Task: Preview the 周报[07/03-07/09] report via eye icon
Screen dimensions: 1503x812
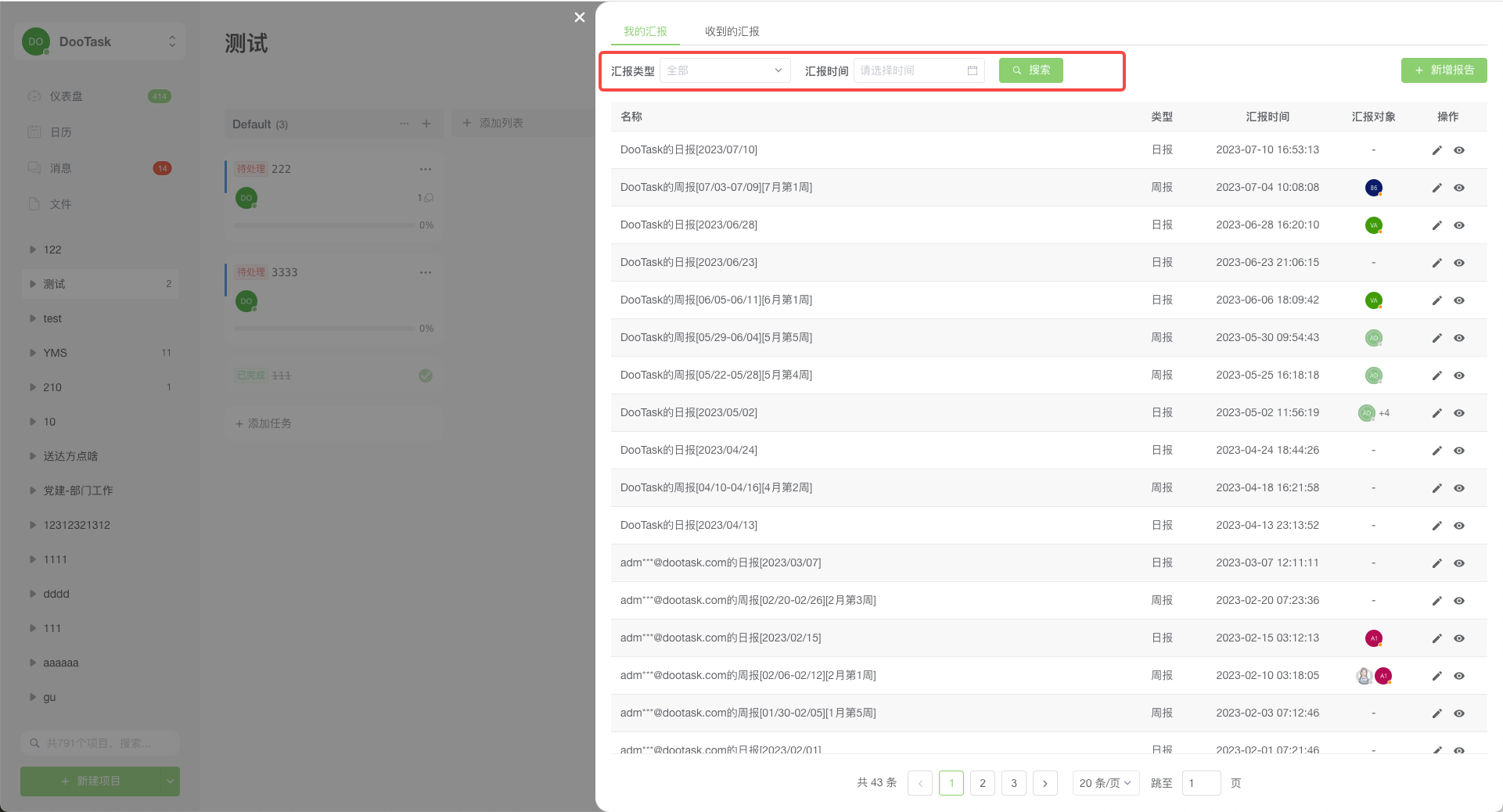Action: pyautogui.click(x=1459, y=188)
